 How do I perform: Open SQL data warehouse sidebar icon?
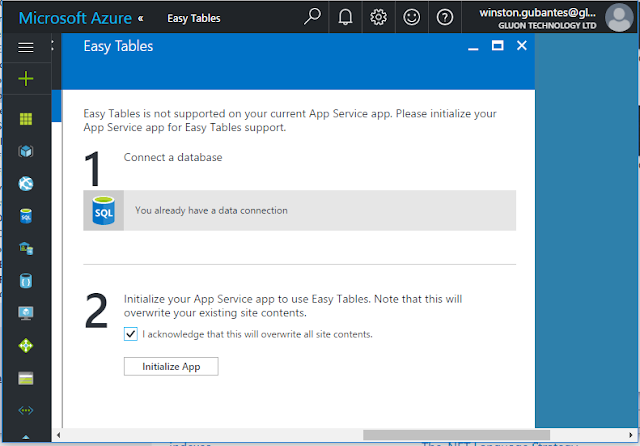[26, 248]
